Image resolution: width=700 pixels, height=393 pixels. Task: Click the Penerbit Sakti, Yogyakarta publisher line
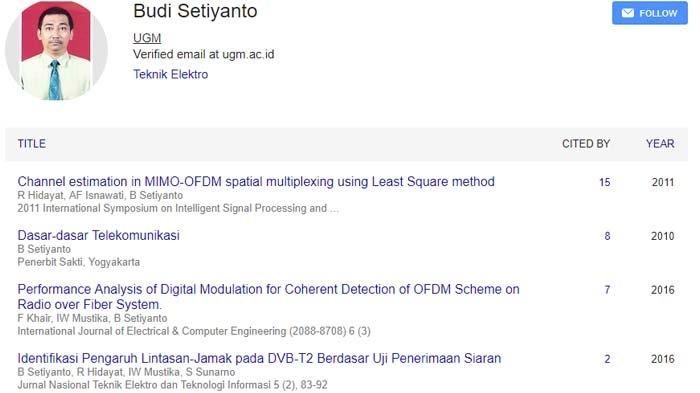pos(79,262)
